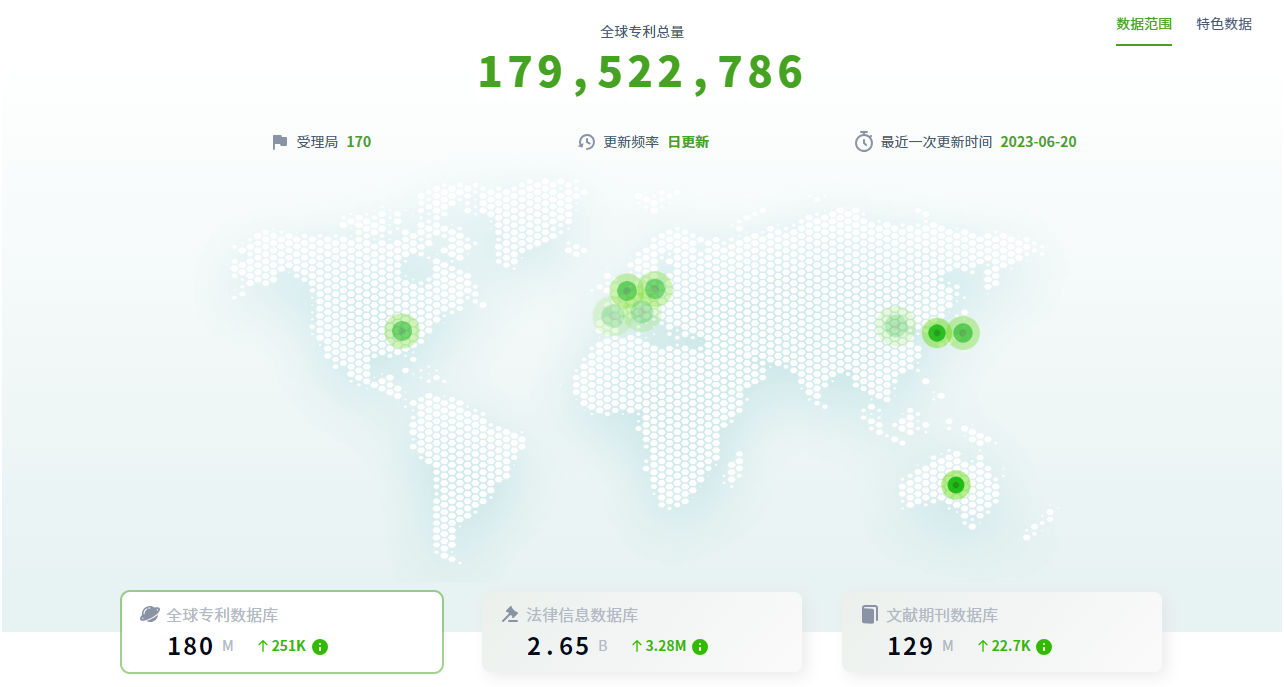Open info icon next to 251K

click(x=320, y=647)
